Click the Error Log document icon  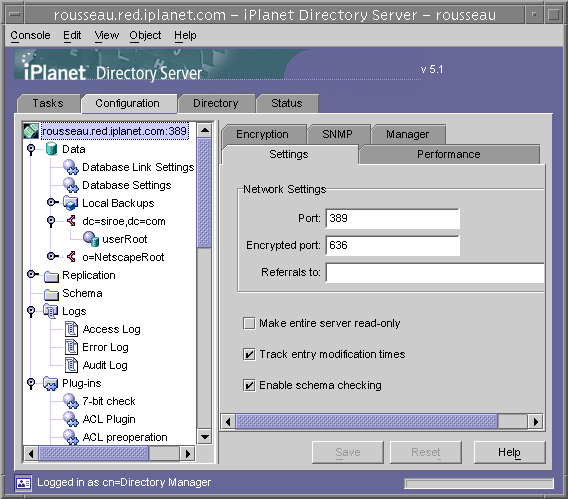(x=71, y=347)
